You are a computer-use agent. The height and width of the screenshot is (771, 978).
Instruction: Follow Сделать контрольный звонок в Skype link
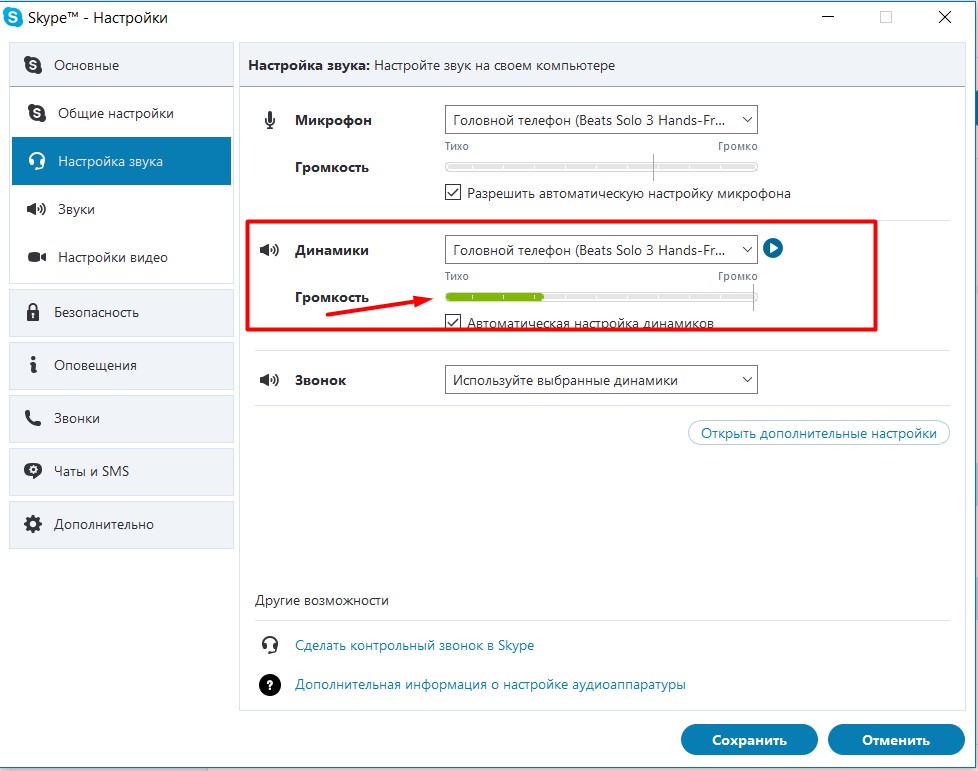pyautogui.click(x=414, y=645)
